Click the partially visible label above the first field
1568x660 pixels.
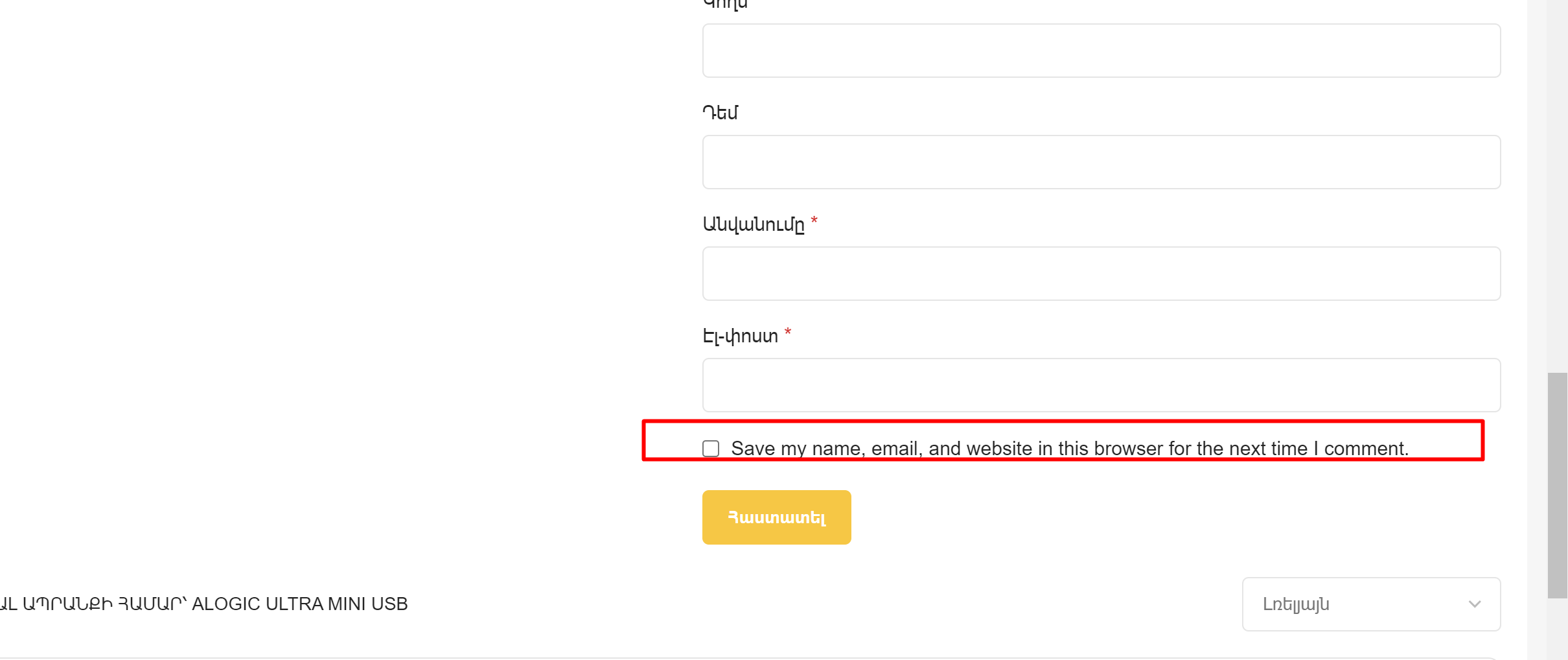pos(725,5)
